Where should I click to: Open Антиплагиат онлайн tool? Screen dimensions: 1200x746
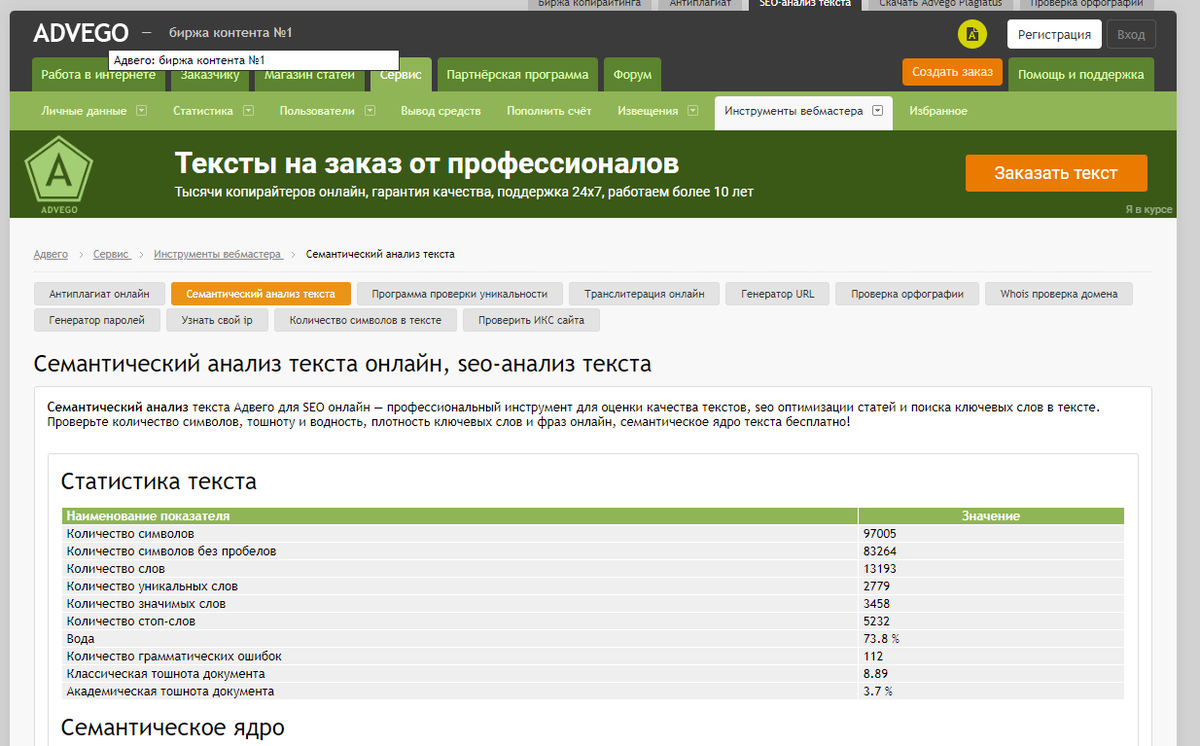pos(99,294)
